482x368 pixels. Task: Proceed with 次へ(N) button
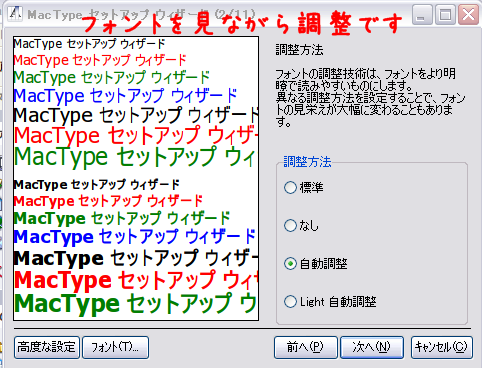pyautogui.click(x=372, y=347)
